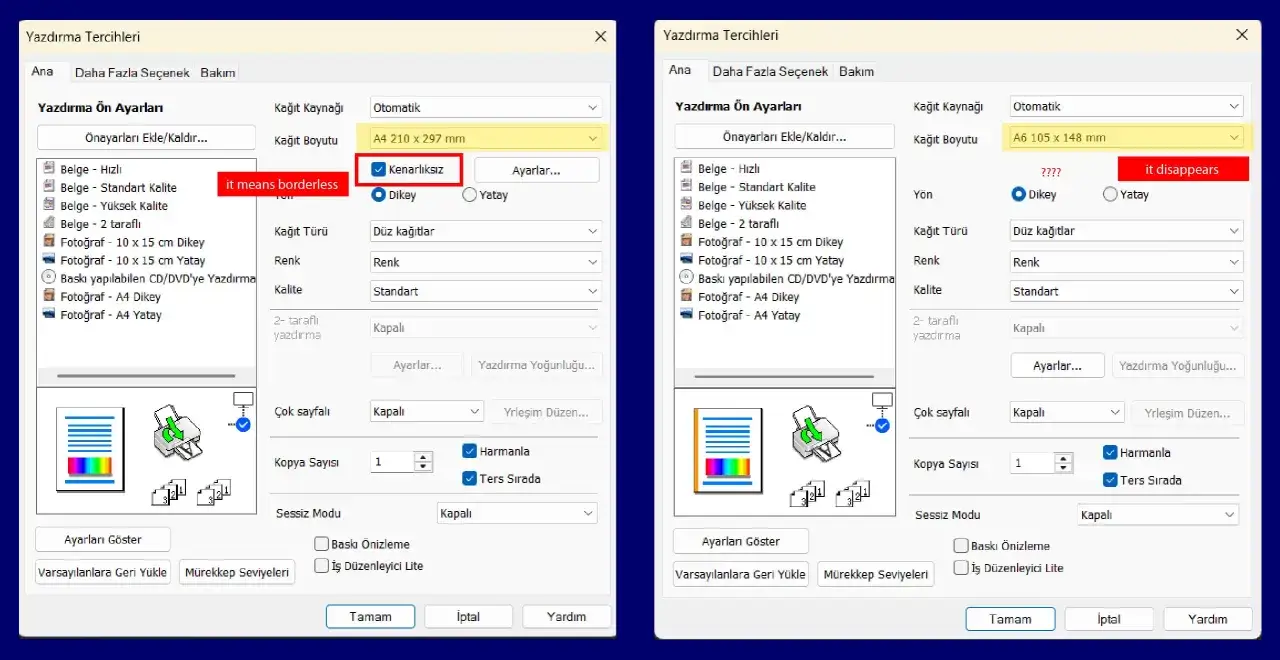1280x660 pixels.
Task: Open Kağıt Boyutu A4 dropdown
Action: (486, 138)
